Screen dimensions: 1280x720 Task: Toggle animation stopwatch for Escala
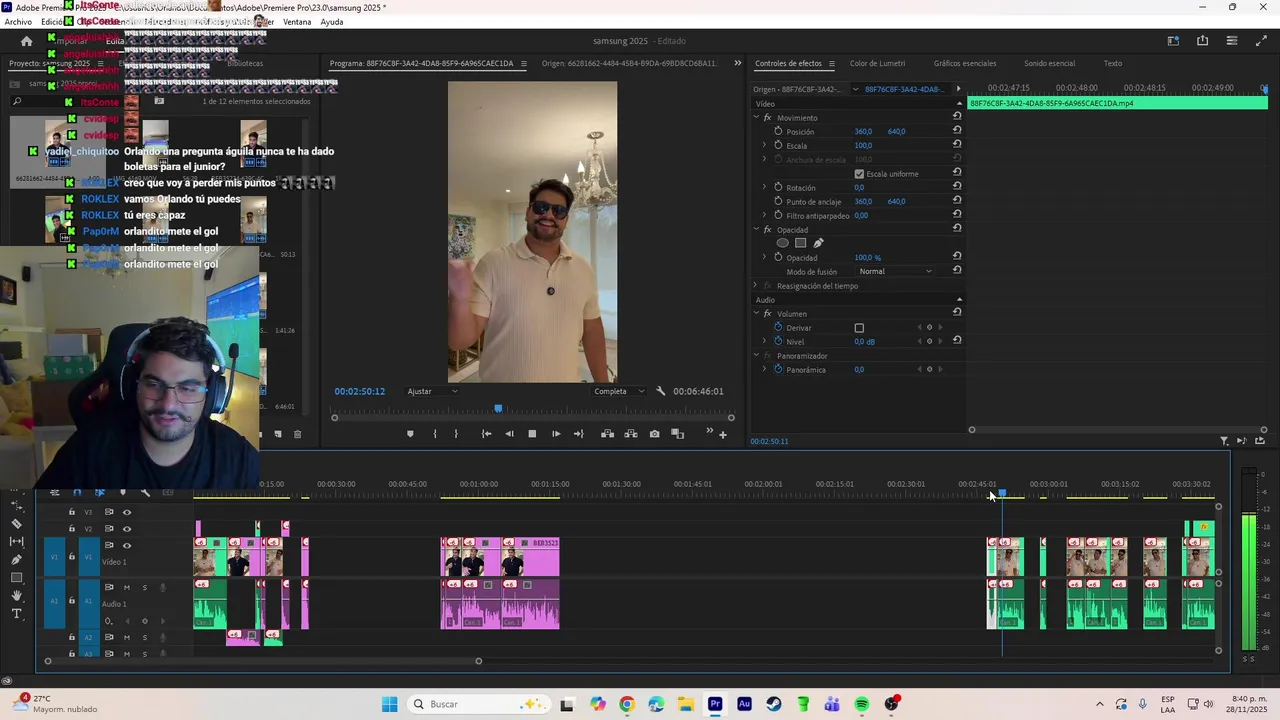pyautogui.click(x=778, y=145)
